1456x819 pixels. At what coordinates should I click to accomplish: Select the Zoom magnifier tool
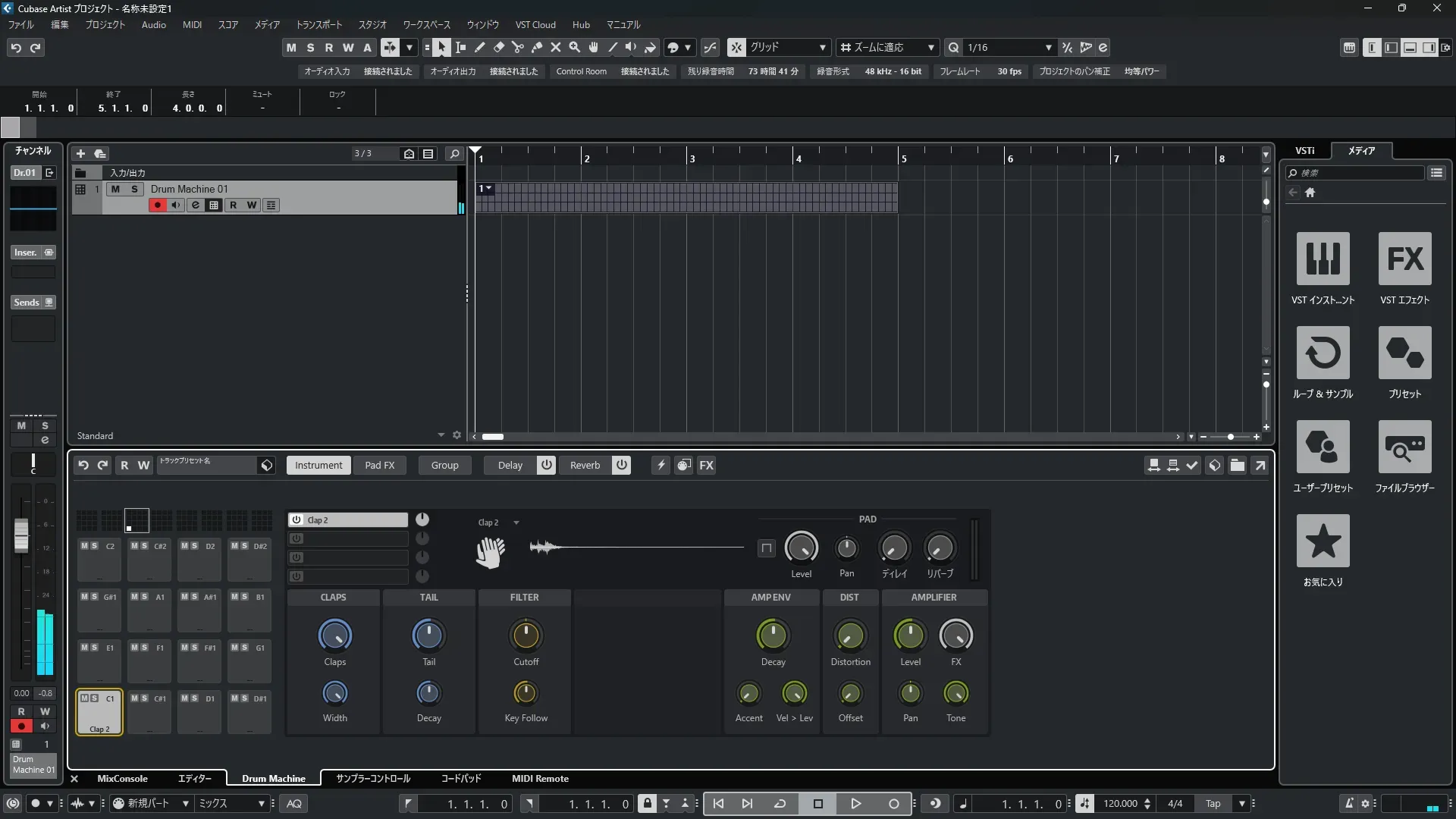575,47
